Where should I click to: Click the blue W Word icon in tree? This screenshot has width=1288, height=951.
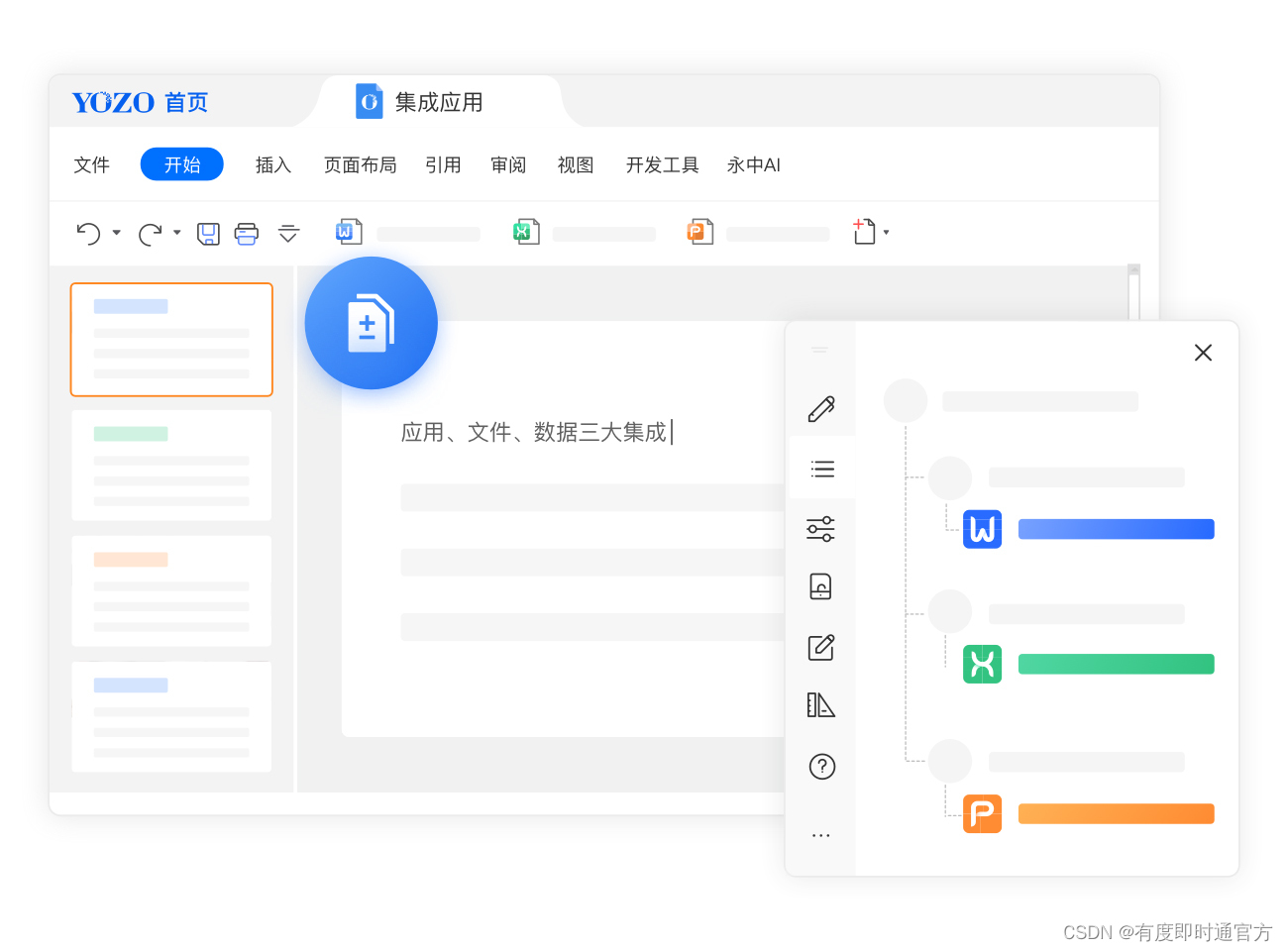[982, 529]
